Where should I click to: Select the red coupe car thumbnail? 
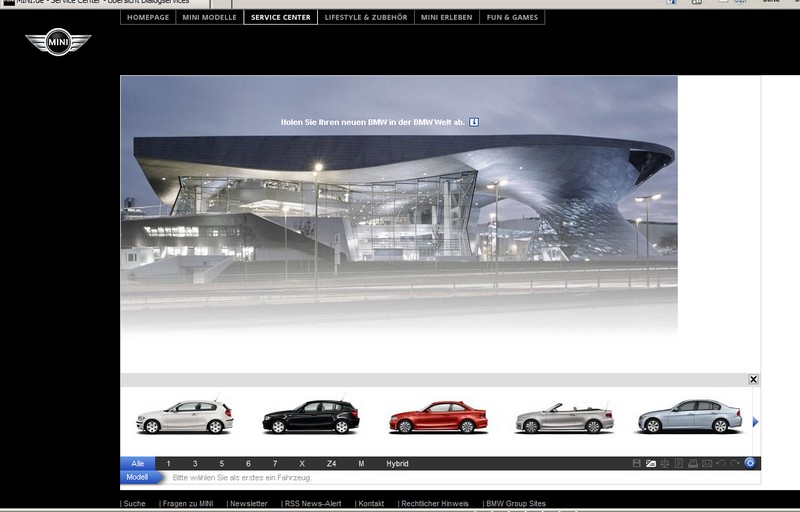point(437,417)
